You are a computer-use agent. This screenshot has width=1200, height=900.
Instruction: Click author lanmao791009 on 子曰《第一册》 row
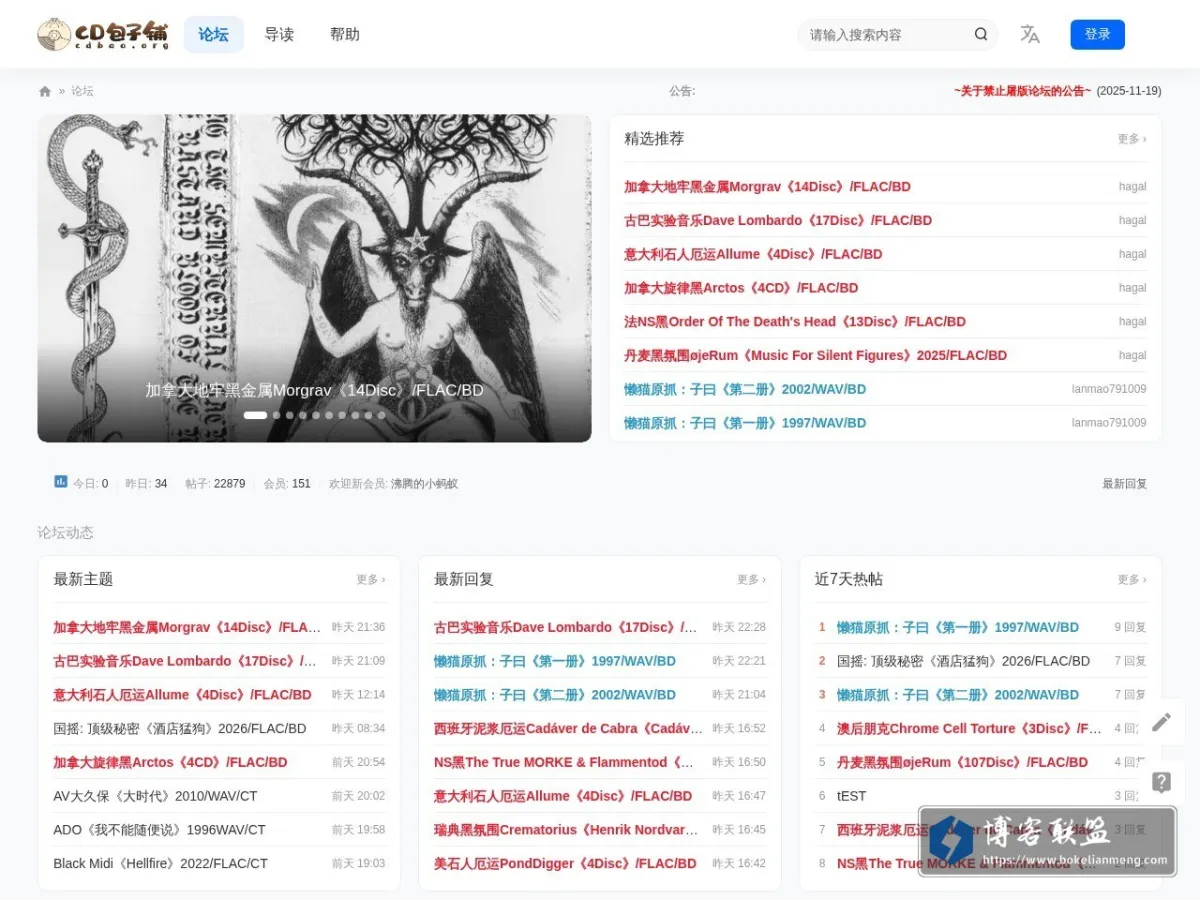point(1109,423)
